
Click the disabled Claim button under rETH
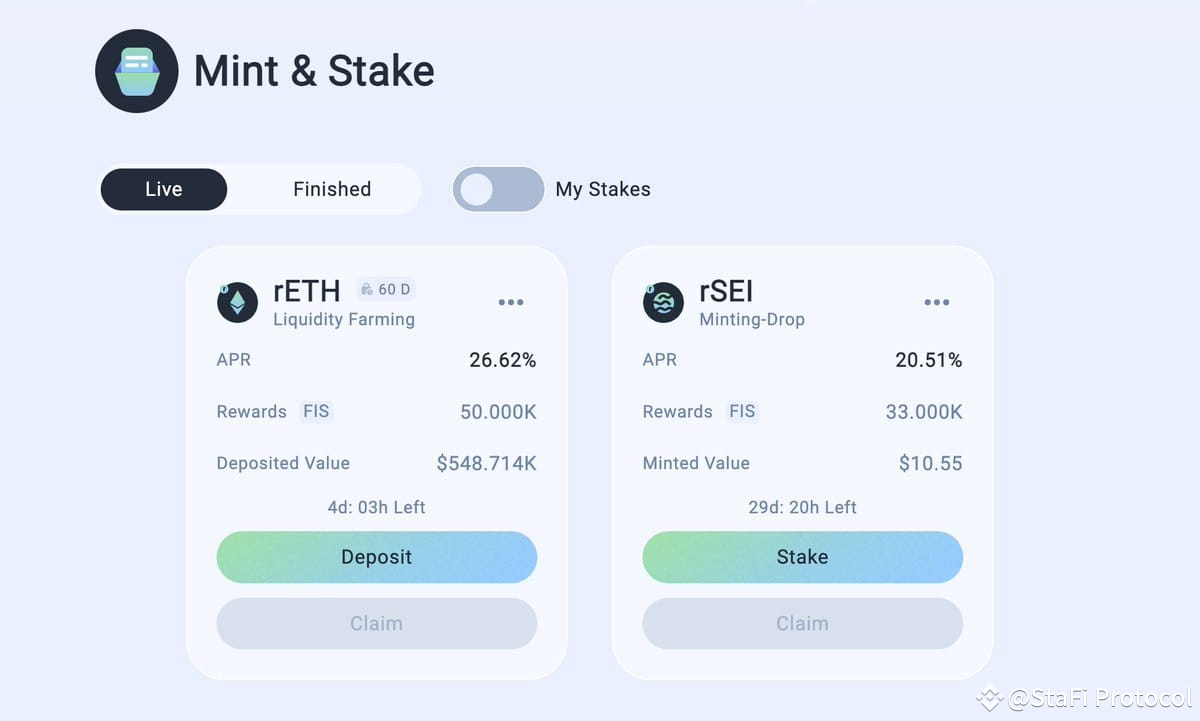tap(377, 623)
